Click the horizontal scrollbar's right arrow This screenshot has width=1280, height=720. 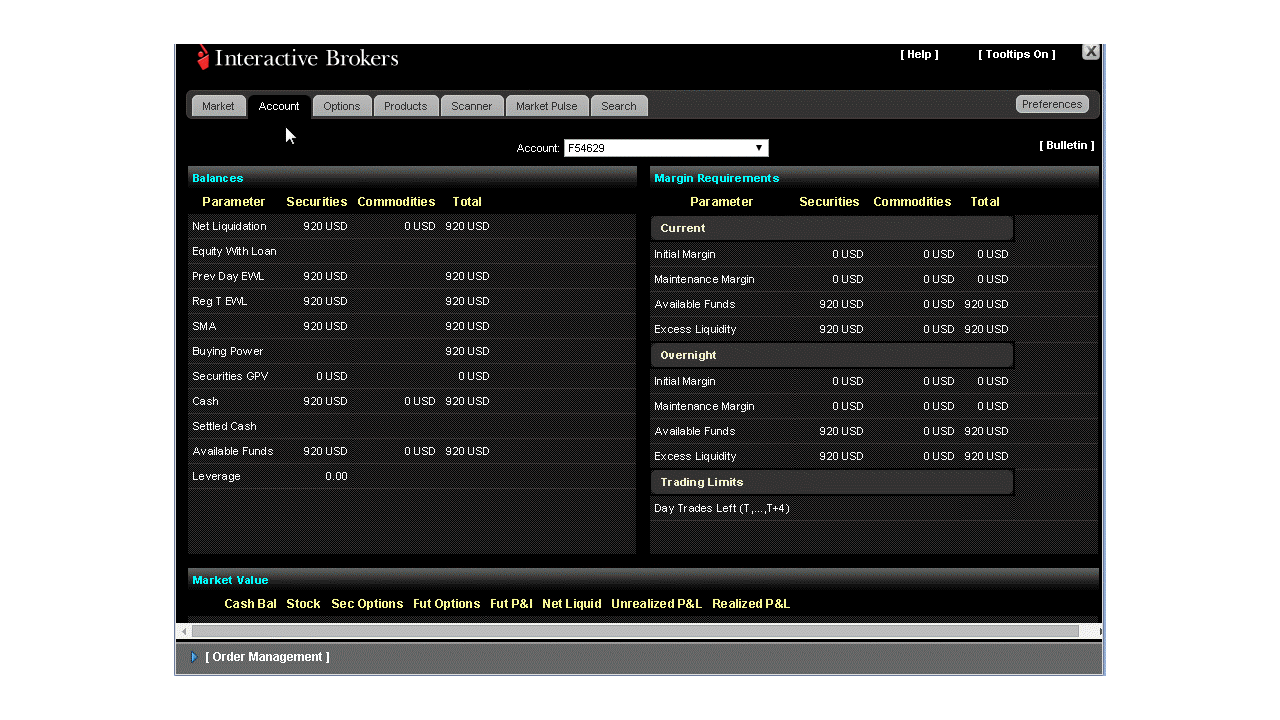point(1099,631)
